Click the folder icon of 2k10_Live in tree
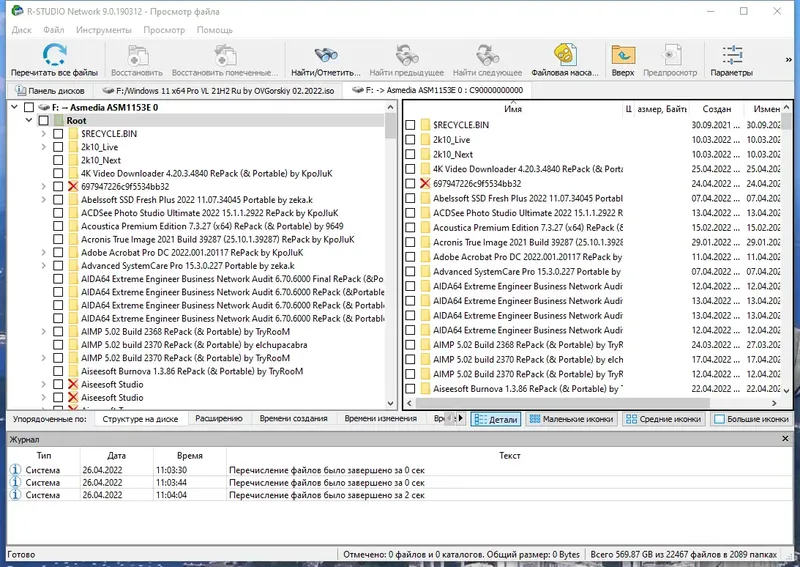Screen dimensions: 800x567 73,147
